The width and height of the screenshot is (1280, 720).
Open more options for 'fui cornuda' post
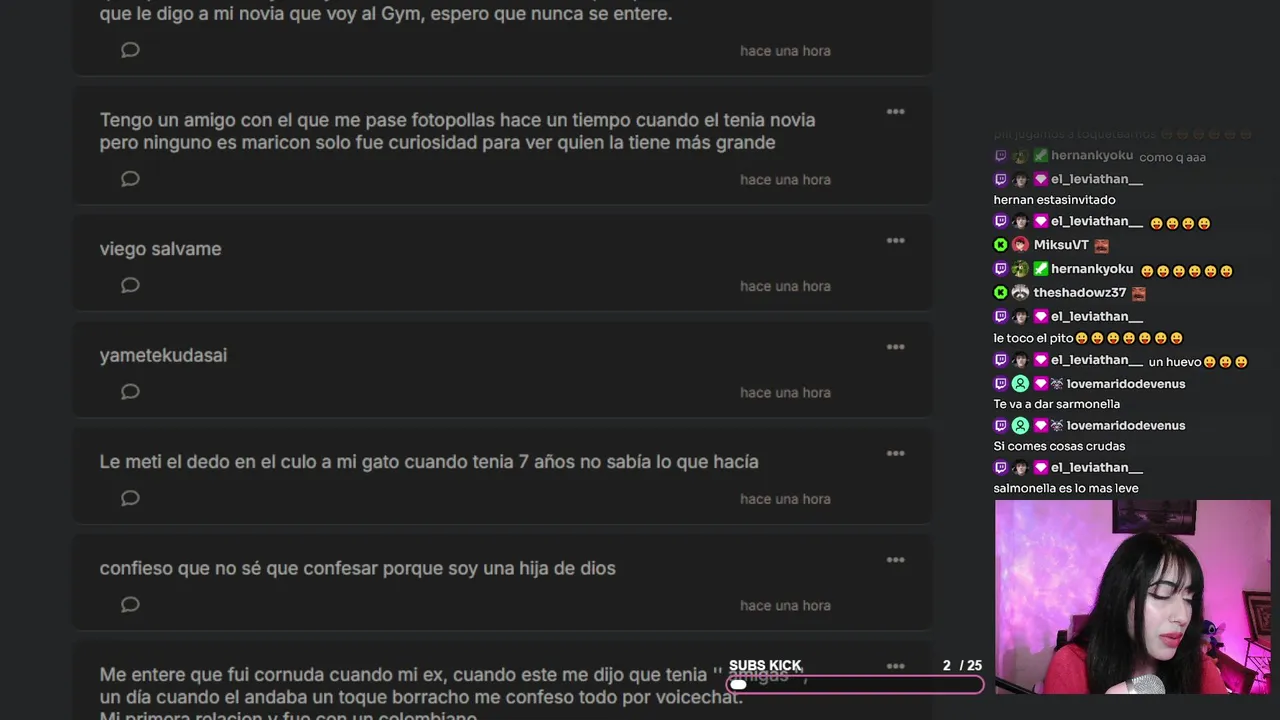[896, 666]
